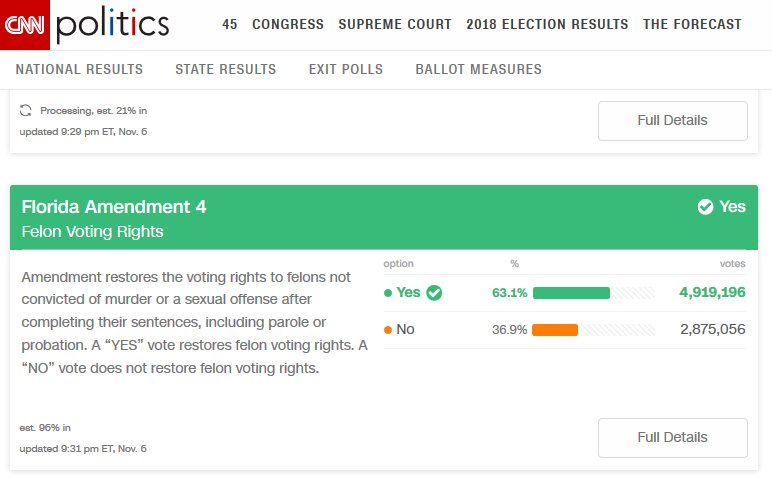772x482 pixels.
Task: Click the green Yes percentage bar
Action: [x=571, y=293]
